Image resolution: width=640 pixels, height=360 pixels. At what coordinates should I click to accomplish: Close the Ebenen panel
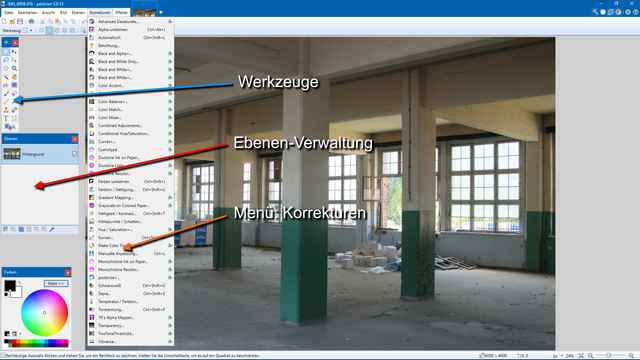(74, 139)
